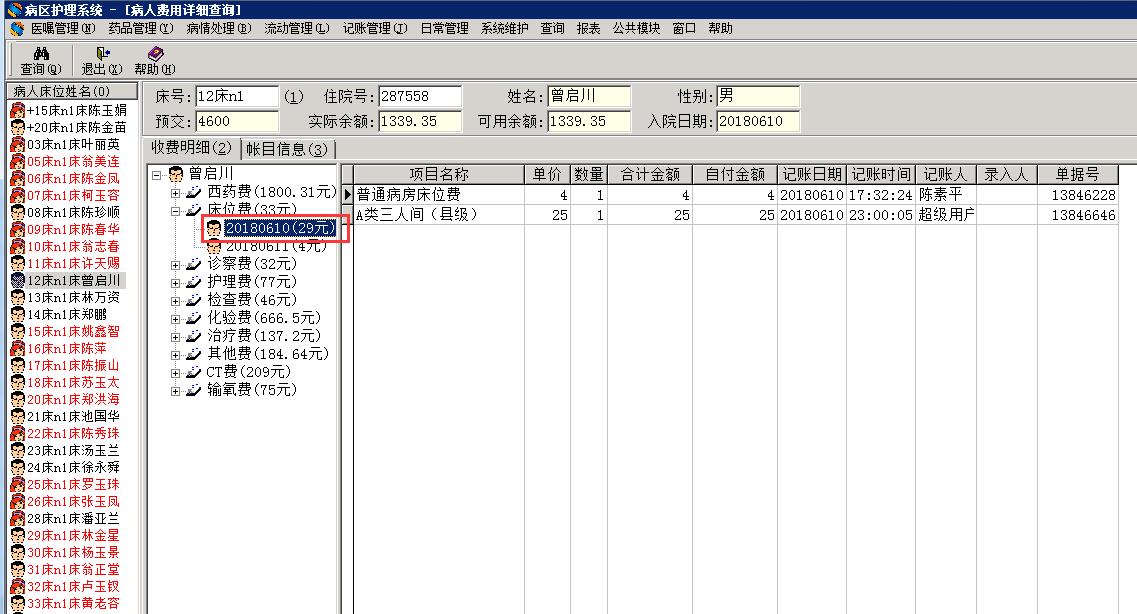Click the 帮助 help book icon
This screenshot has height=614, width=1137.
point(154,54)
